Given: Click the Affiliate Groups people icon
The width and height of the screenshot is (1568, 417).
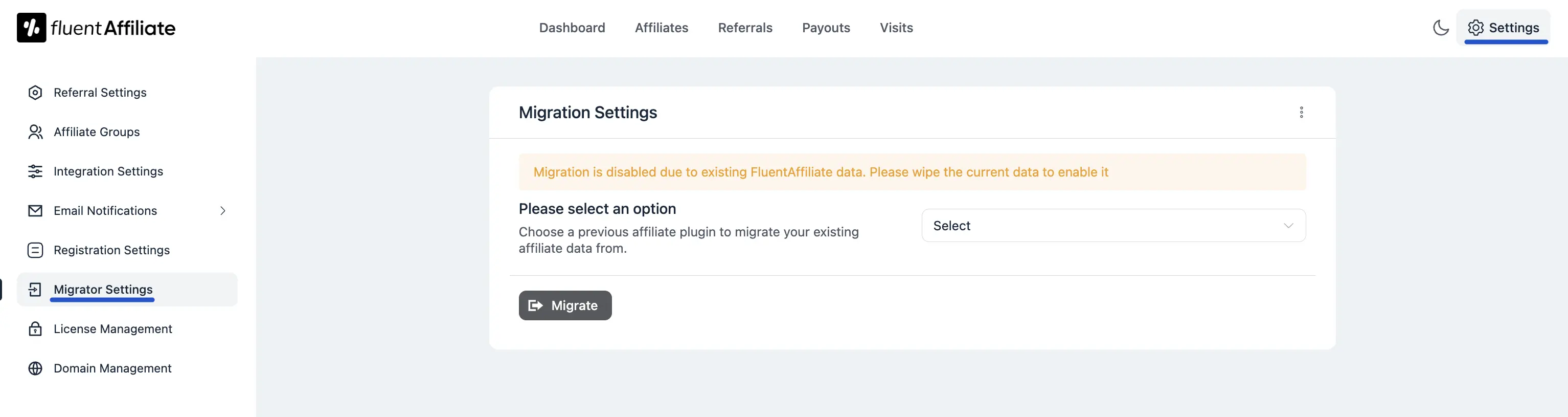Looking at the screenshot, I should click(x=35, y=131).
